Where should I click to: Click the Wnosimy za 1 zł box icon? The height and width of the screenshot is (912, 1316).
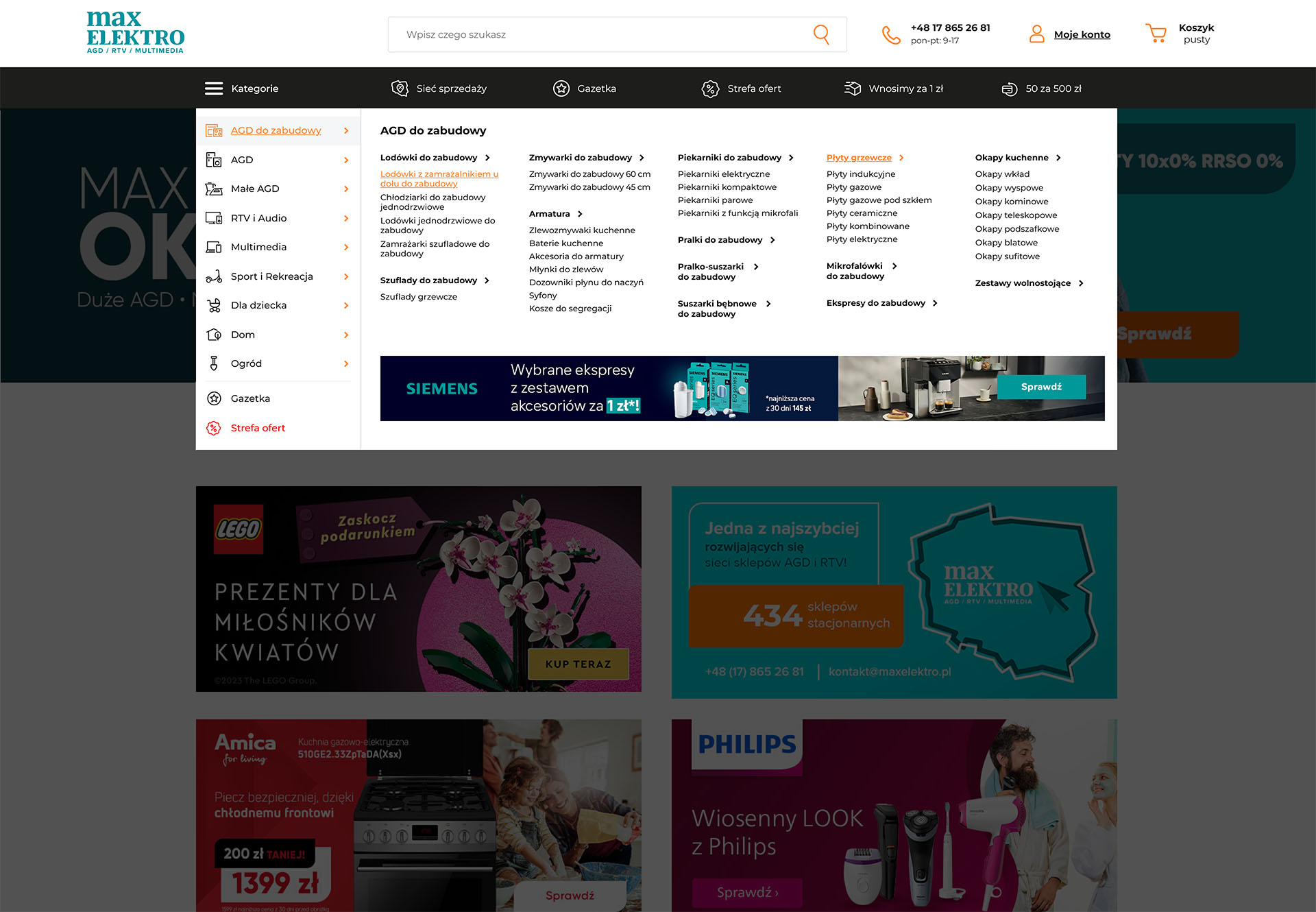coord(852,88)
